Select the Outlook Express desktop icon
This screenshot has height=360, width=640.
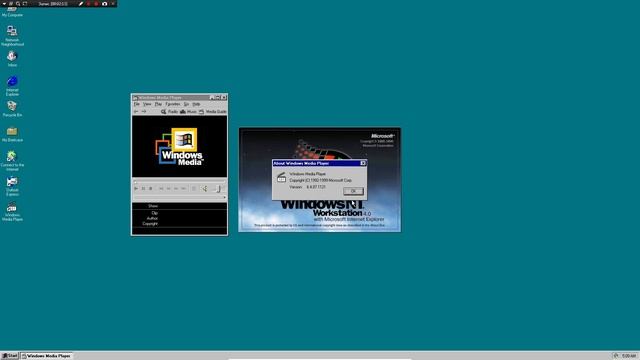tap(12, 186)
